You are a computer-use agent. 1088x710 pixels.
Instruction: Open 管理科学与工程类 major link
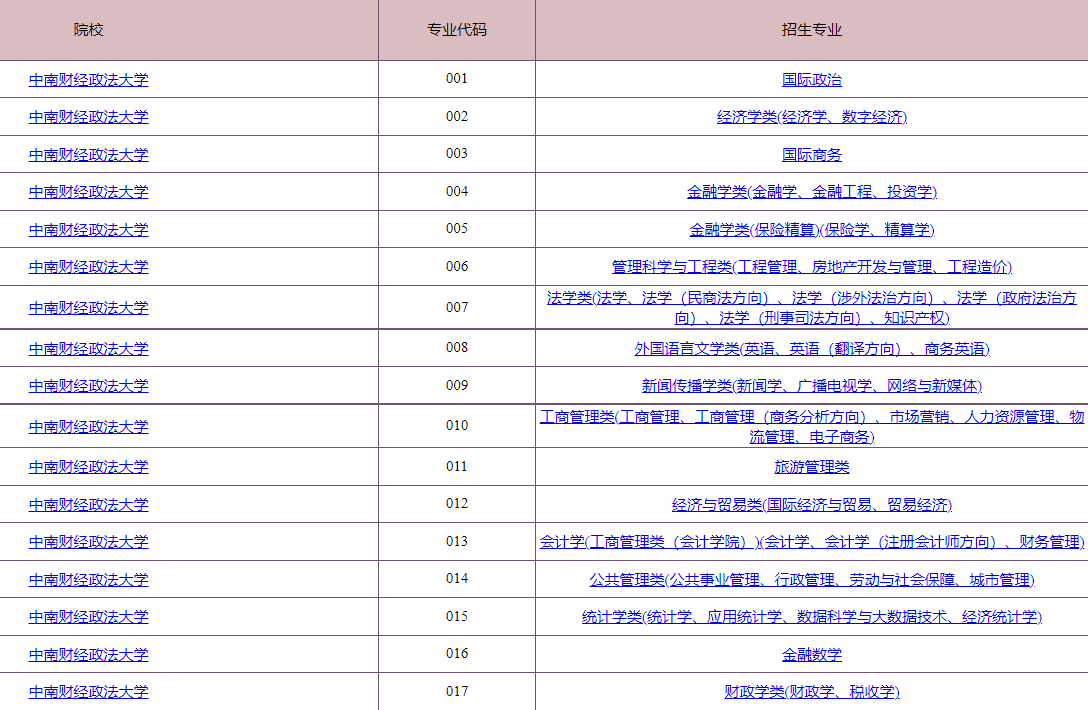(x=811, y=267)
